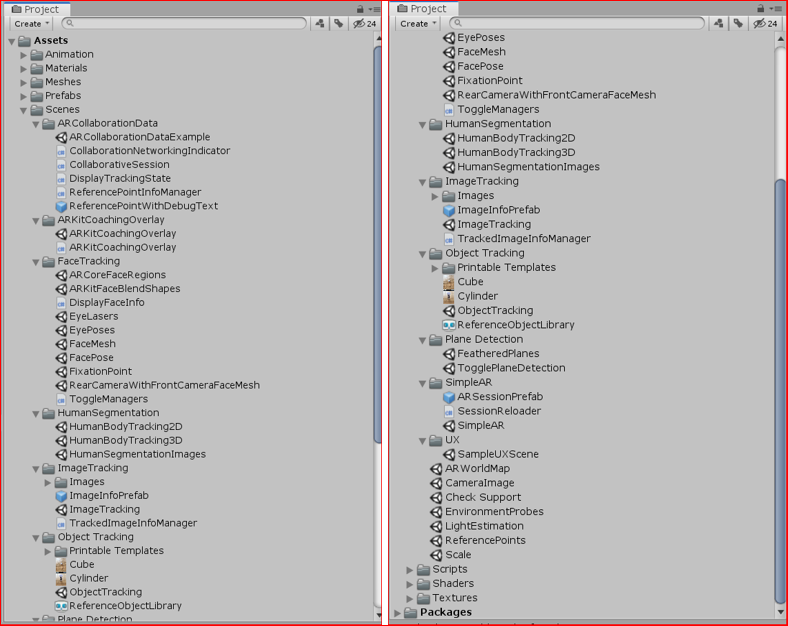Collapse FaceTracking folder in left panel
Image resolution: width=788 pixels, height=626 pixels.
tap(36, 262)
